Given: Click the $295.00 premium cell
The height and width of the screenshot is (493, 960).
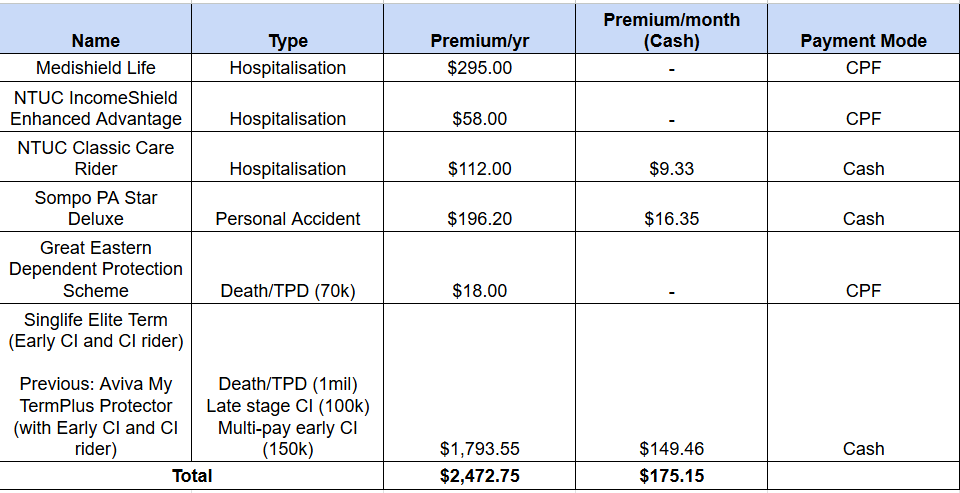Looking at the screenshot, I should pyautogui.click(x=479, y=68).
